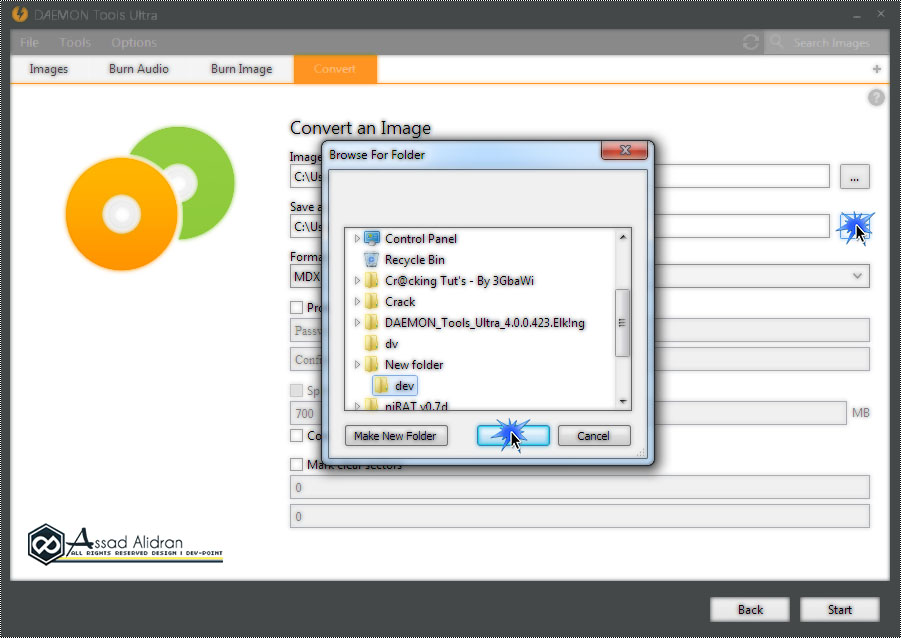Click Save as browse button
The height and width of the screenshot is (638, 901).
pos(854,226)
